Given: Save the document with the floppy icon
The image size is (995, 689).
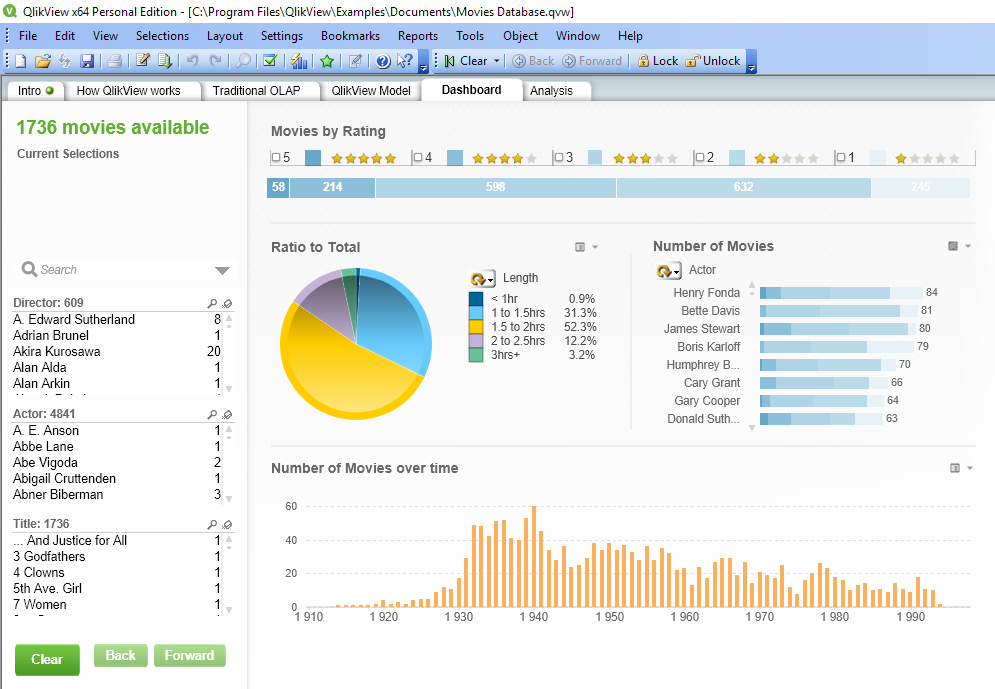Looking at the screenshot, I should tap(87, 61).
